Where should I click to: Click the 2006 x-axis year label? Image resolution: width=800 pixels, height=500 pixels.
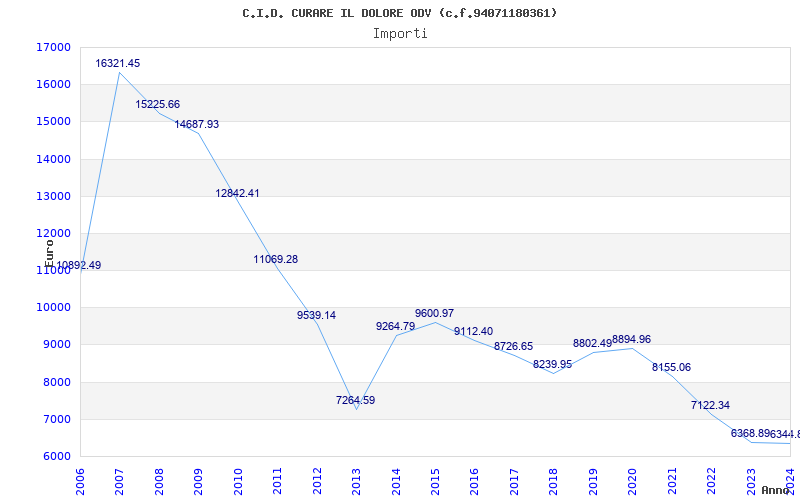point(80,481)
